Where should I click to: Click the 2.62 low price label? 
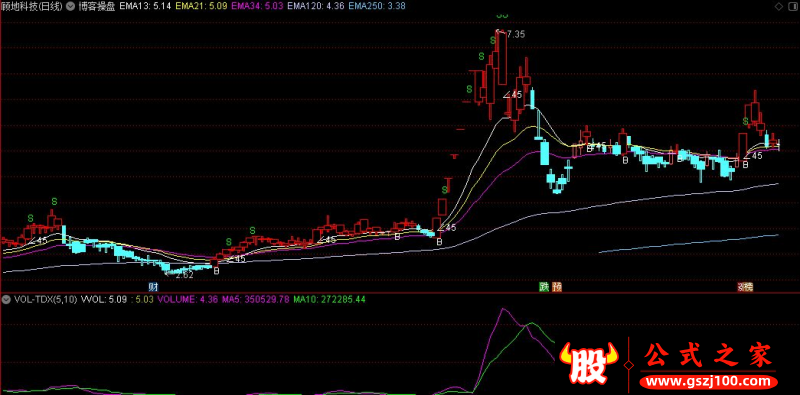pos(184,275)
